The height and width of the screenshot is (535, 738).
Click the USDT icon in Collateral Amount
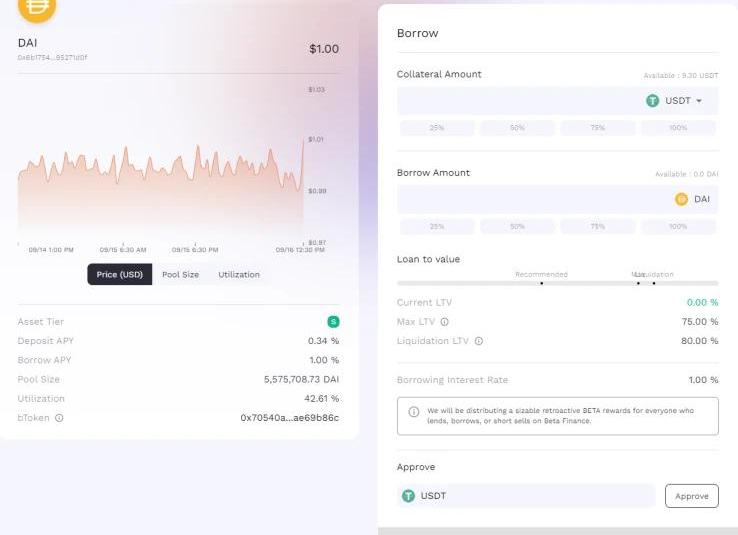tap(652, 101)
